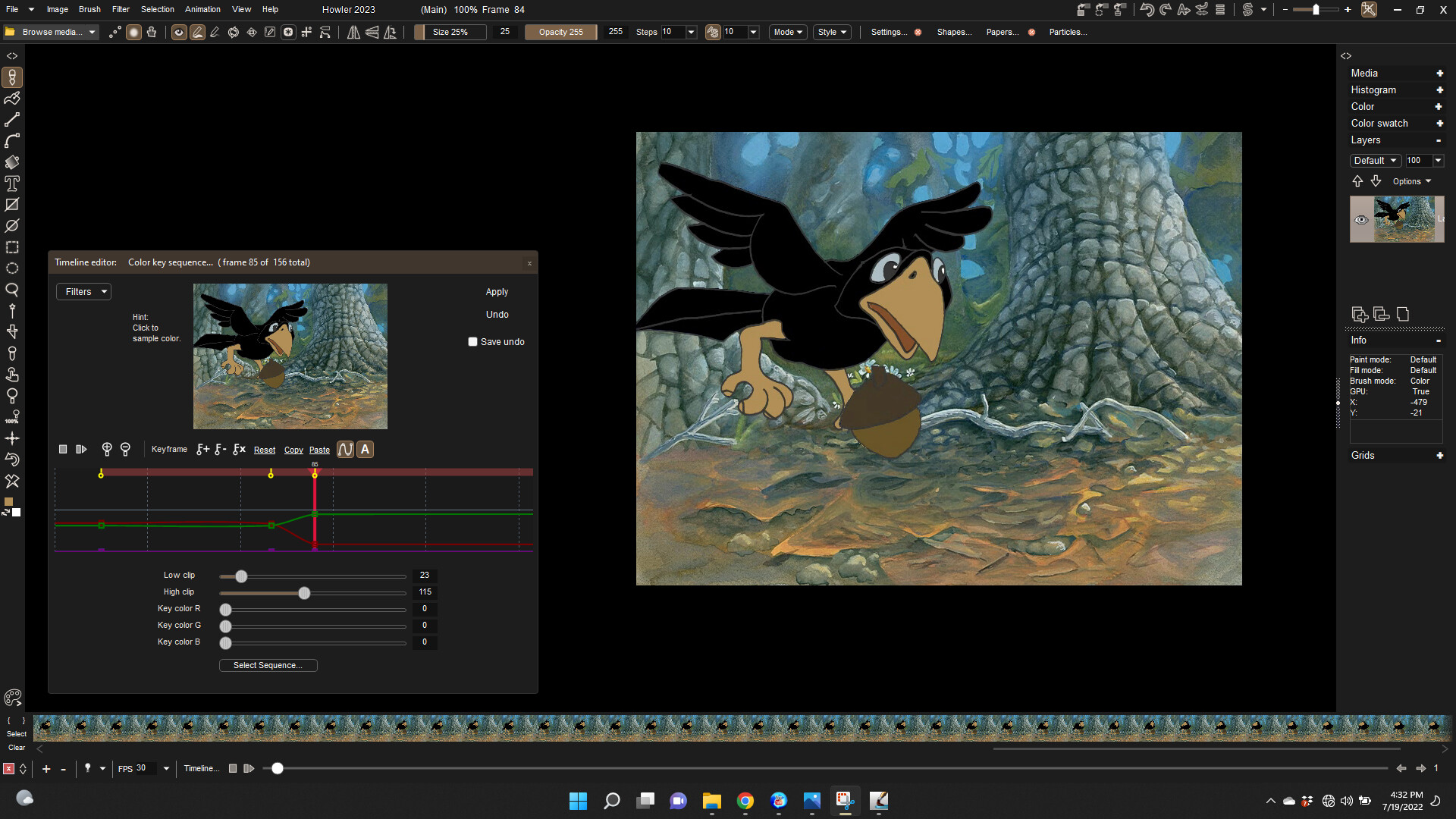Open the FPS dropdown at the bottom
The width and height of the screenshot is (1456, 819).
click(x=166, y=769)
